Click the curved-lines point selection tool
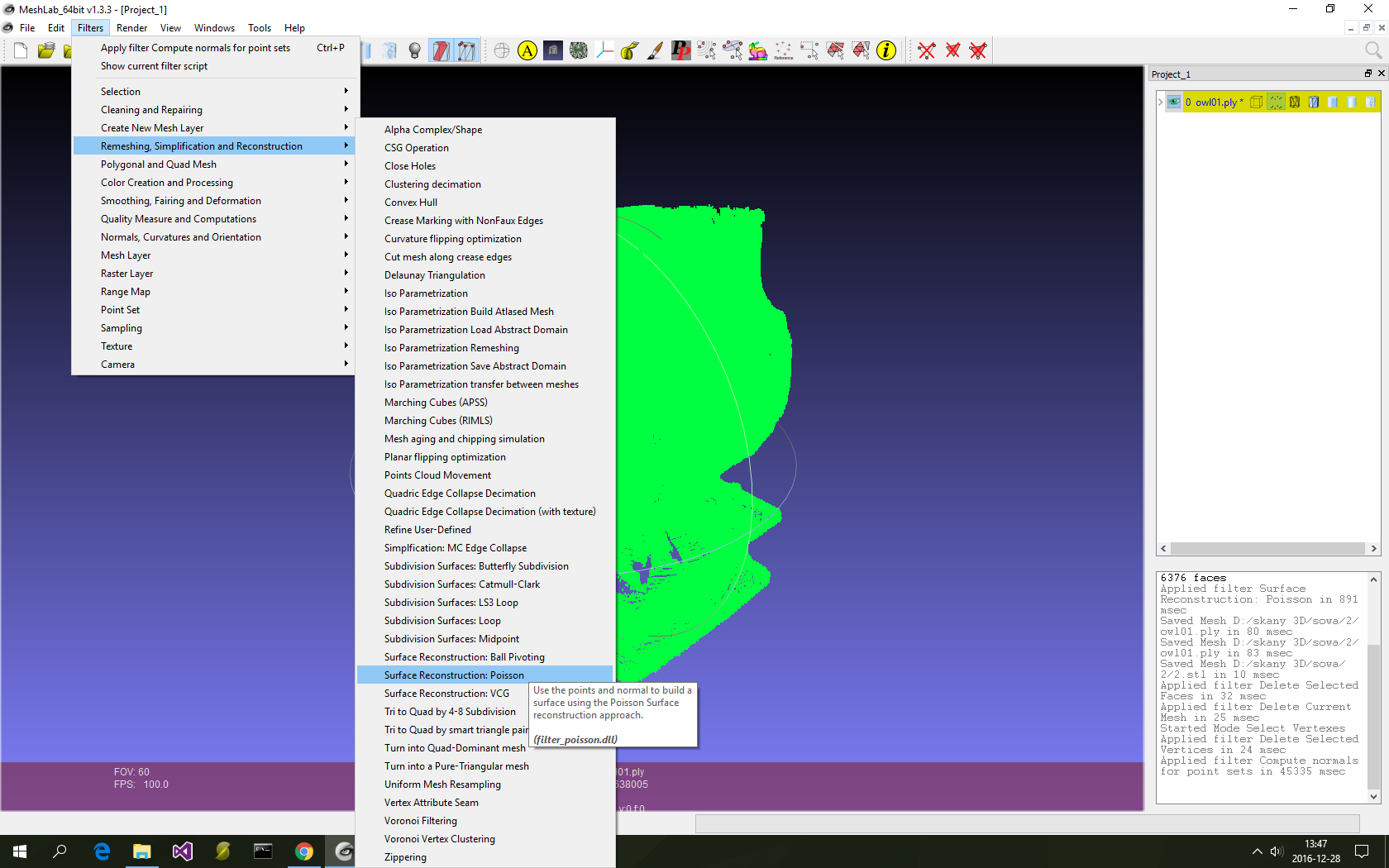This screenshot has height=868, width=1389. [706, 51]
